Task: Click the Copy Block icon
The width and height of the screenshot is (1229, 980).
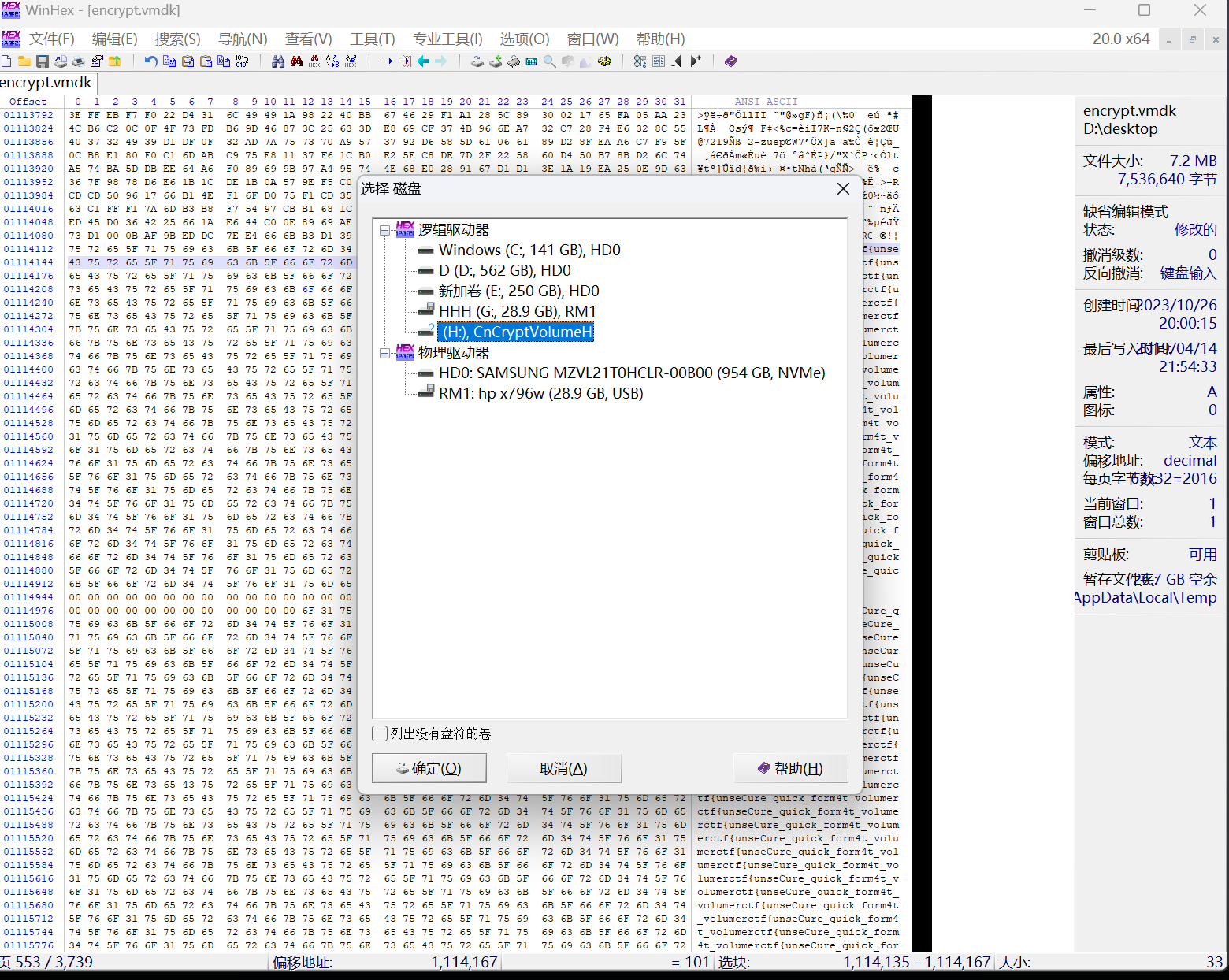Action: 169,61
